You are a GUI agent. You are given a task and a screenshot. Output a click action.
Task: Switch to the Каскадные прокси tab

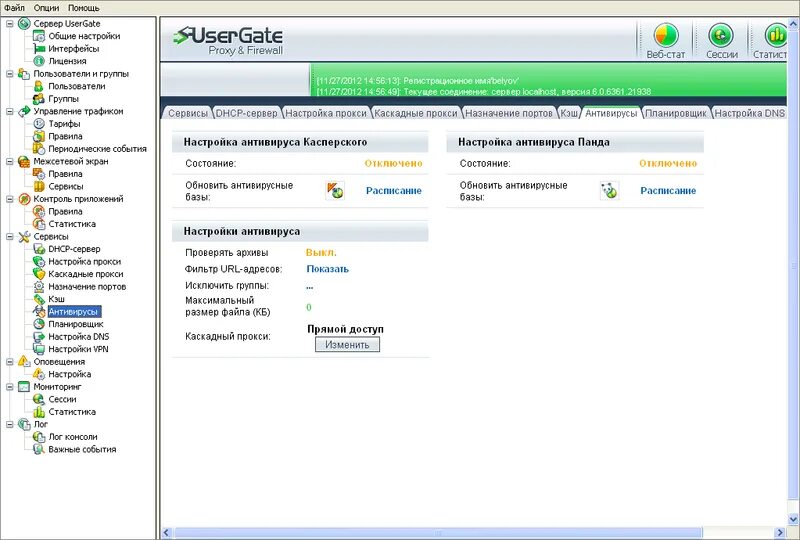tap(415, 113)
